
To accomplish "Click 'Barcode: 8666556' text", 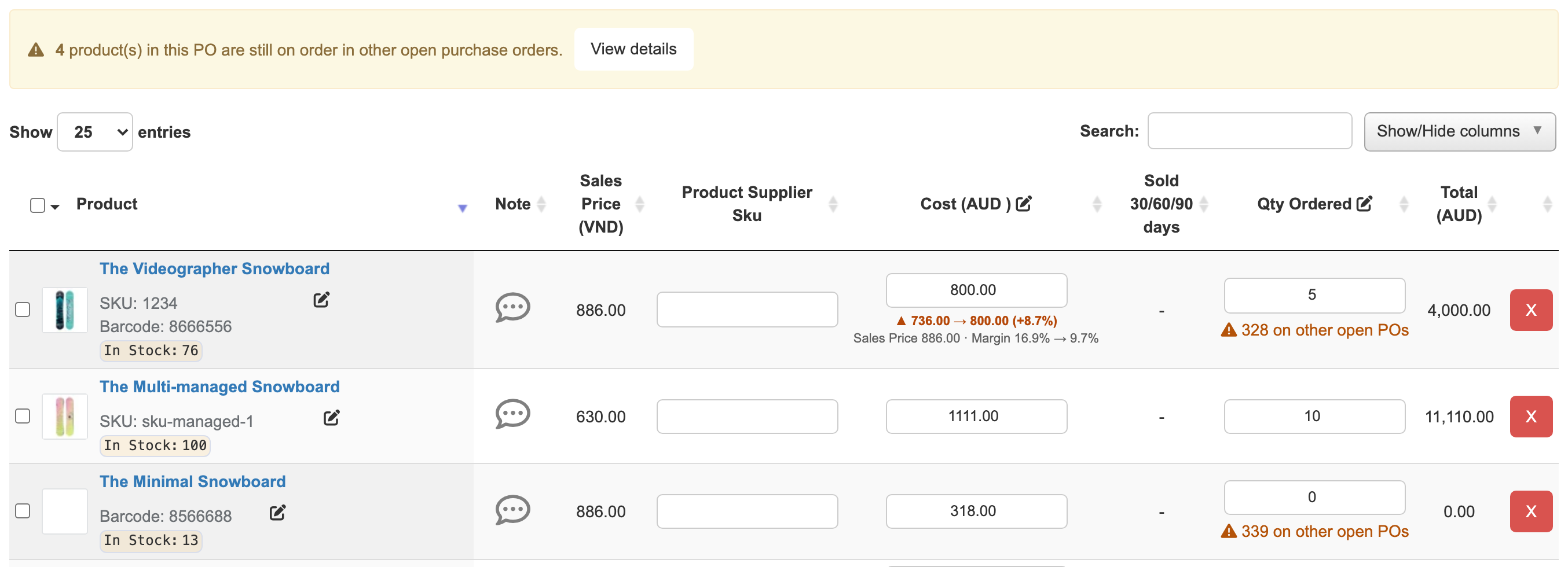I will [x=166, y=327].
